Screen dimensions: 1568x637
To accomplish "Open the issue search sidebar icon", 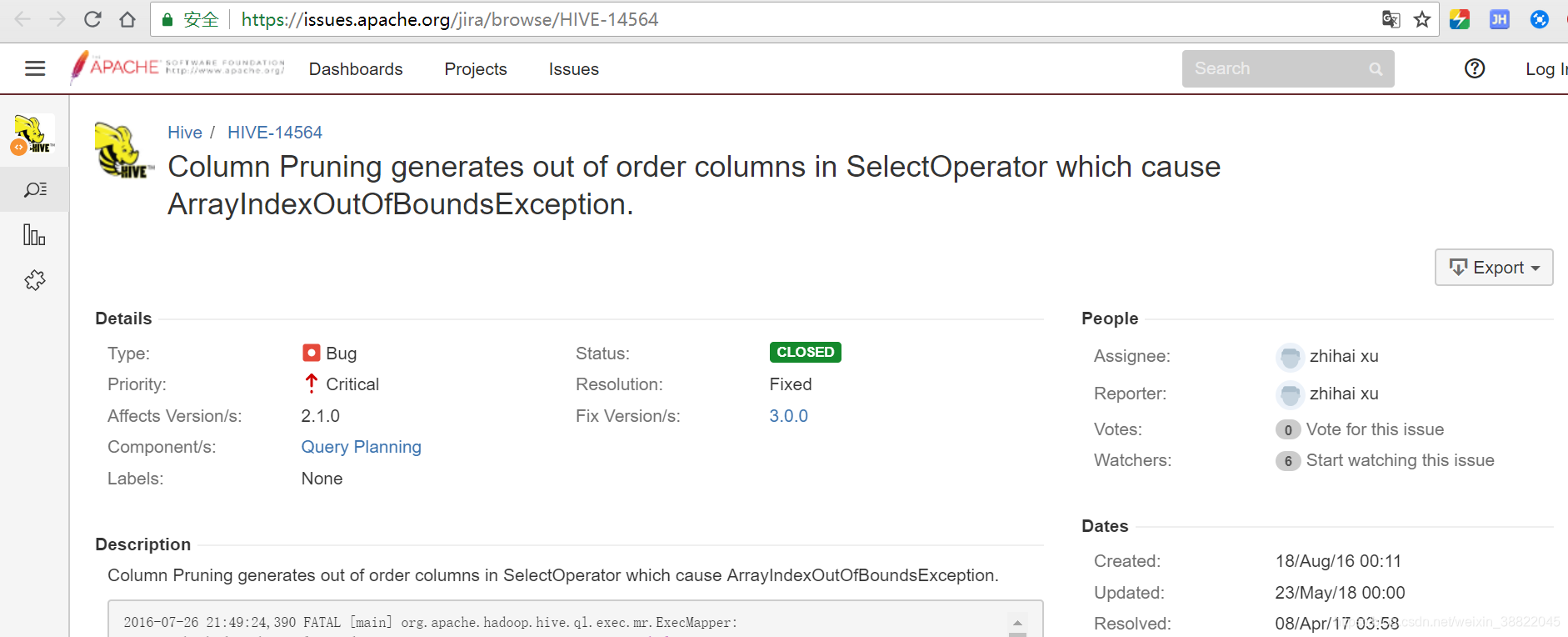I will pyautogui.click(x=35, y=189).
